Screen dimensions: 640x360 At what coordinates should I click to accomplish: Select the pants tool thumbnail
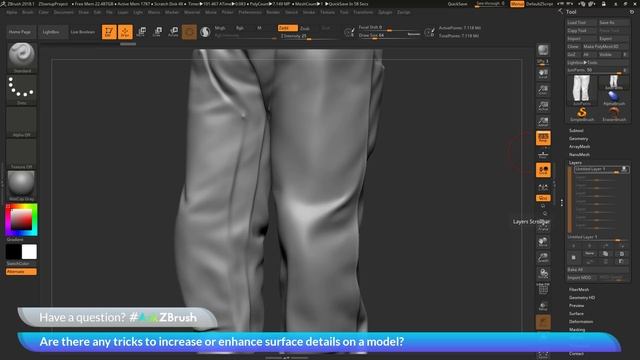coord(582,89)
